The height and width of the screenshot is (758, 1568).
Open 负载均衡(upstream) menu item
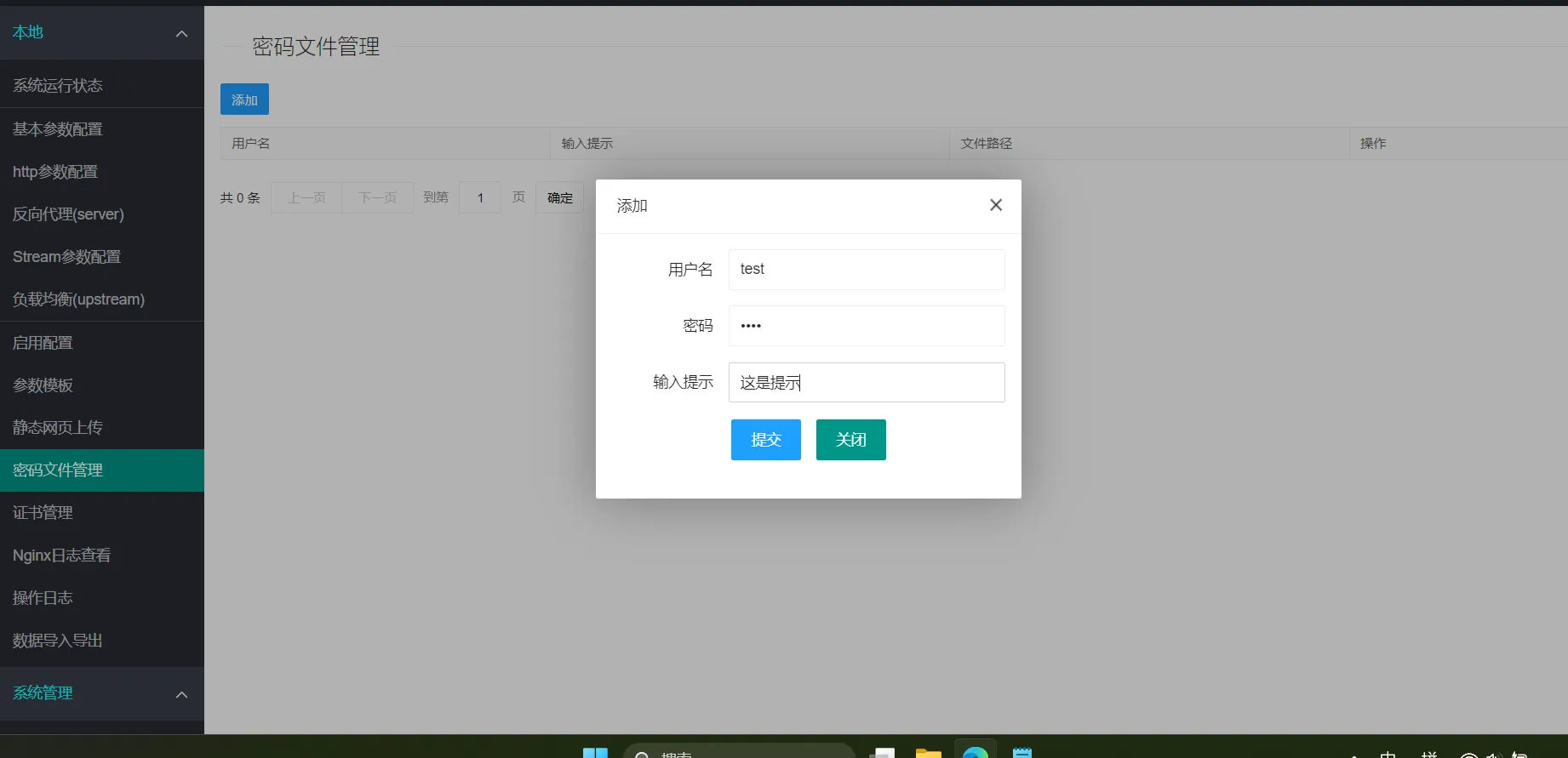(102, 299)
